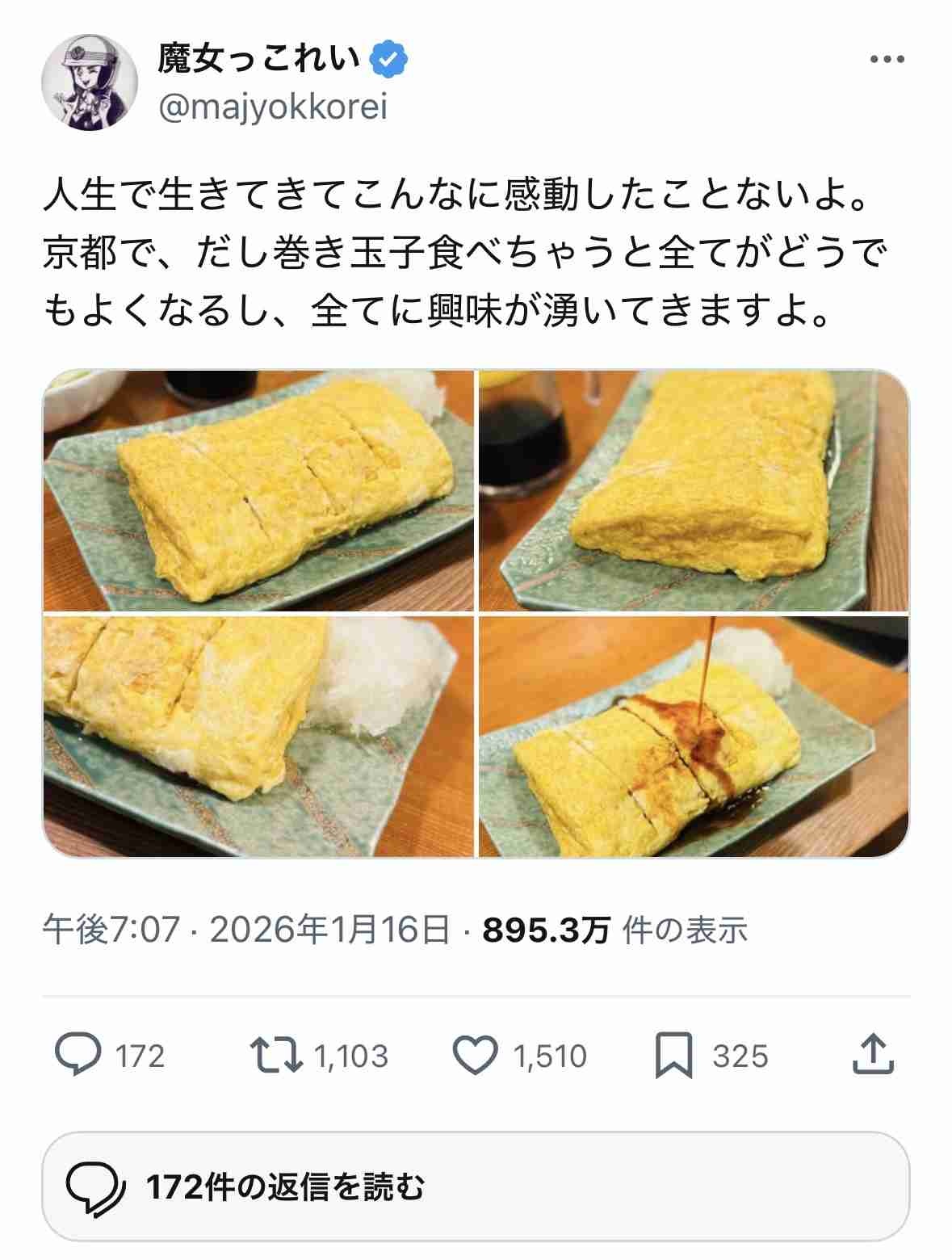Click the 895.3万 件の表示 view count

(x=615, y=930)
